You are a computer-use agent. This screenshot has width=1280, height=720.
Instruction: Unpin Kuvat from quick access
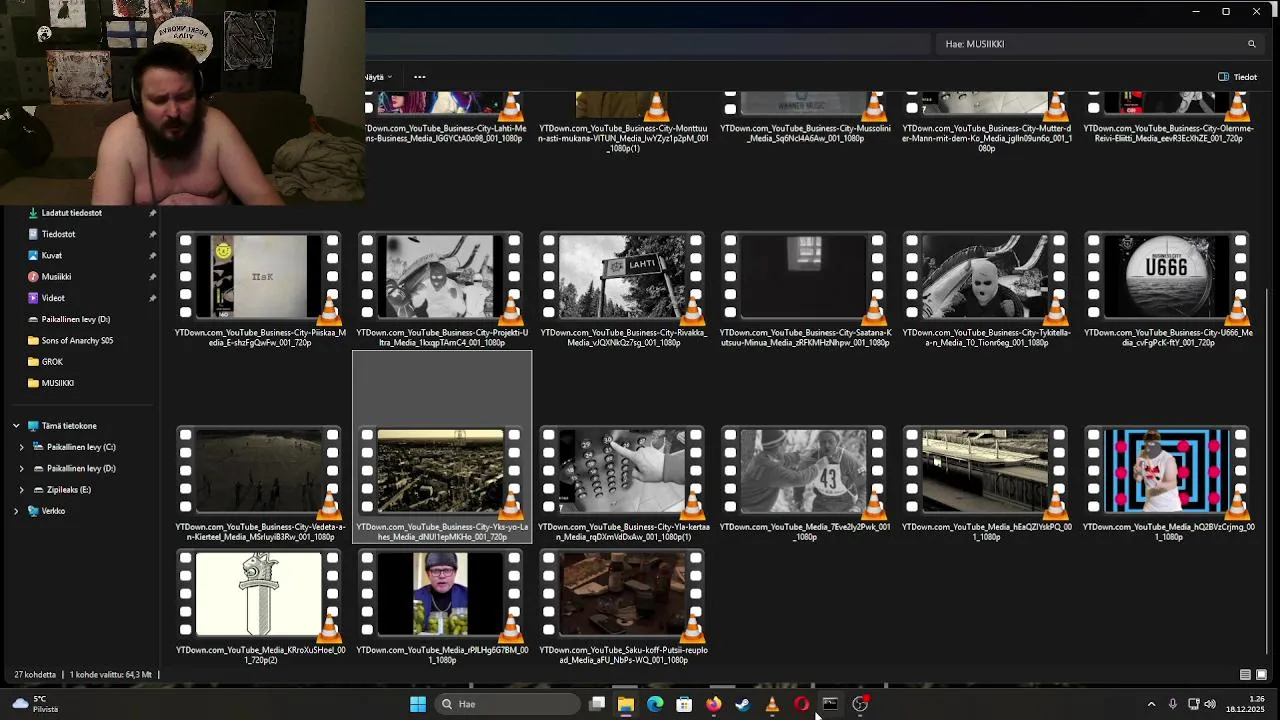153,255
